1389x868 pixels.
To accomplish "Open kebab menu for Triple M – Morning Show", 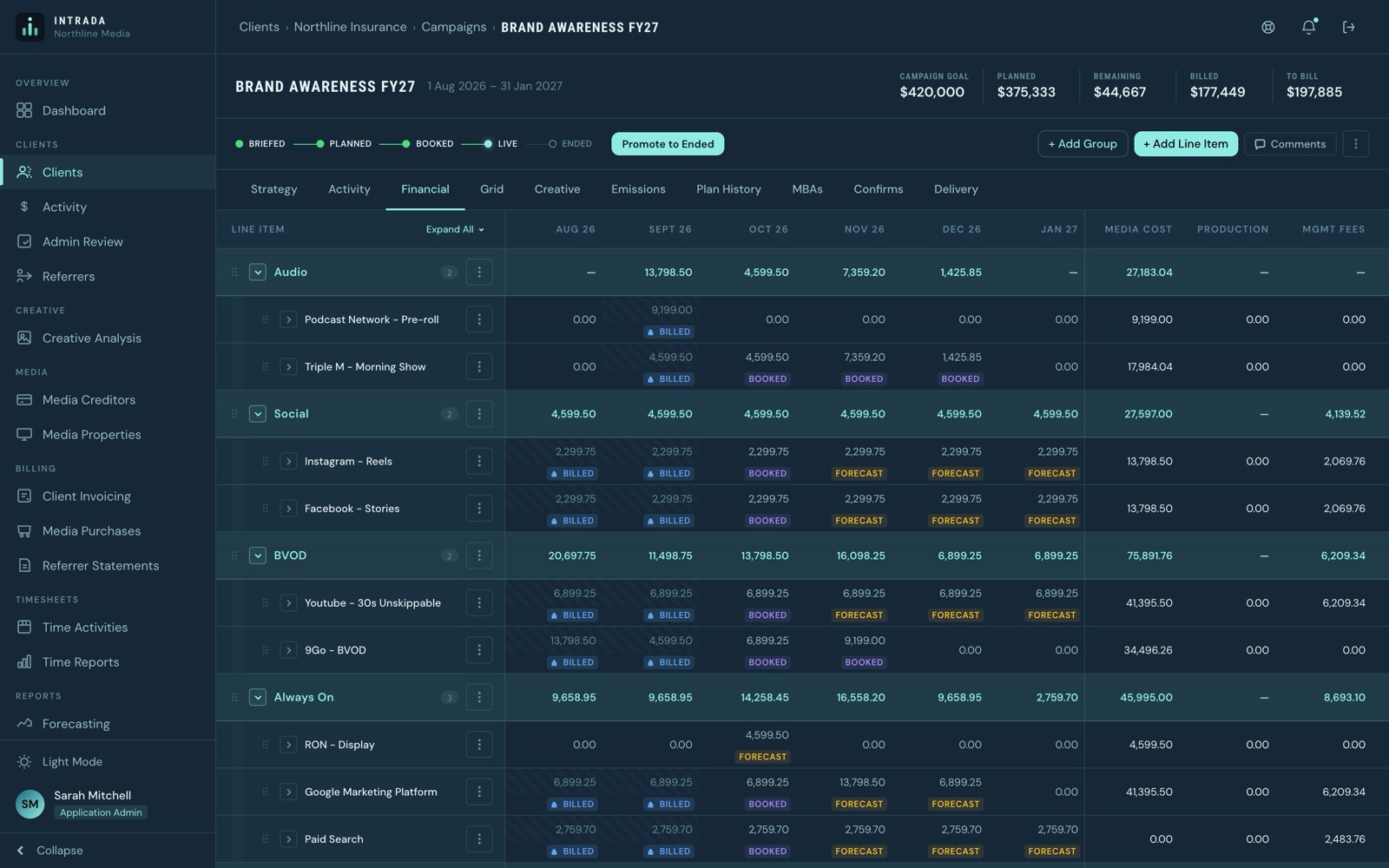I will coord(479,366).
